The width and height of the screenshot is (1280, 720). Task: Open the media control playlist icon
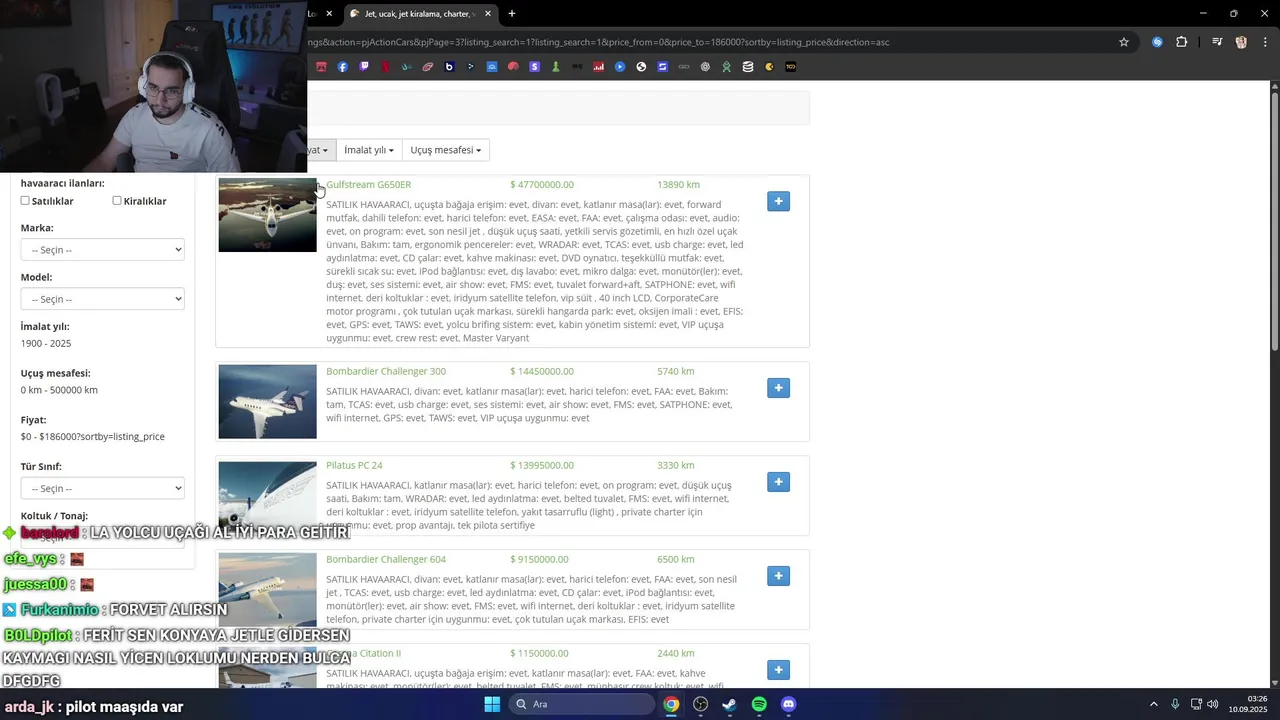[x=1217, y=42]
